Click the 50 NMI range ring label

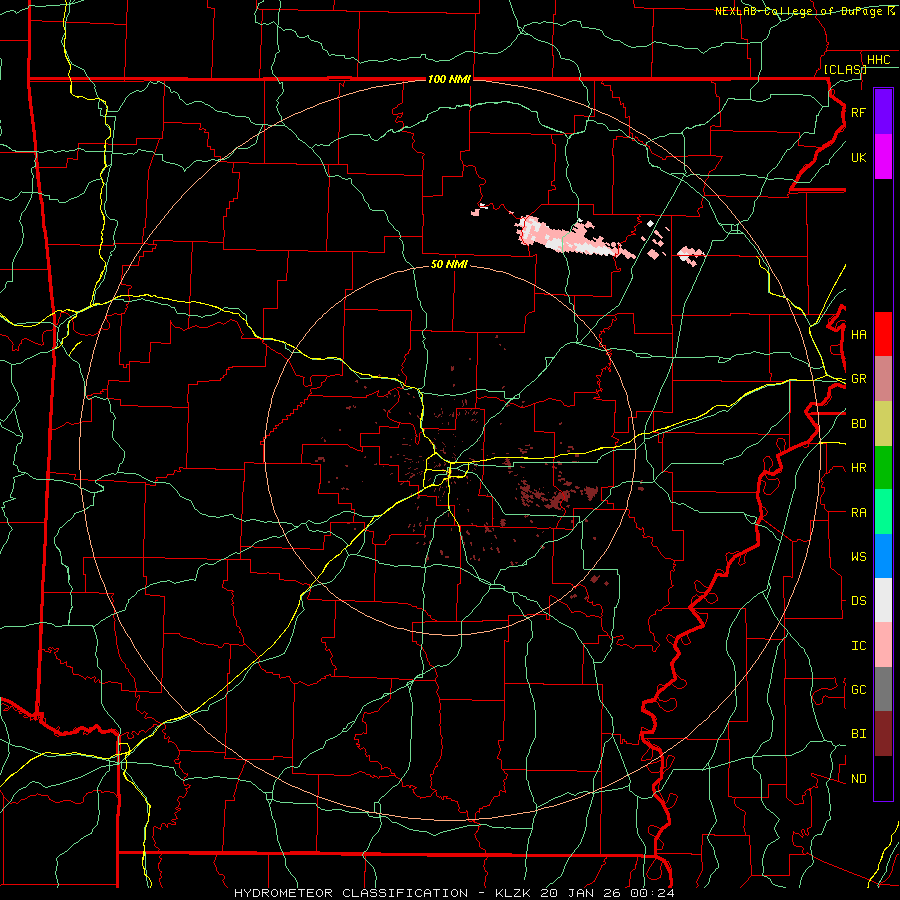click(449, 264)
